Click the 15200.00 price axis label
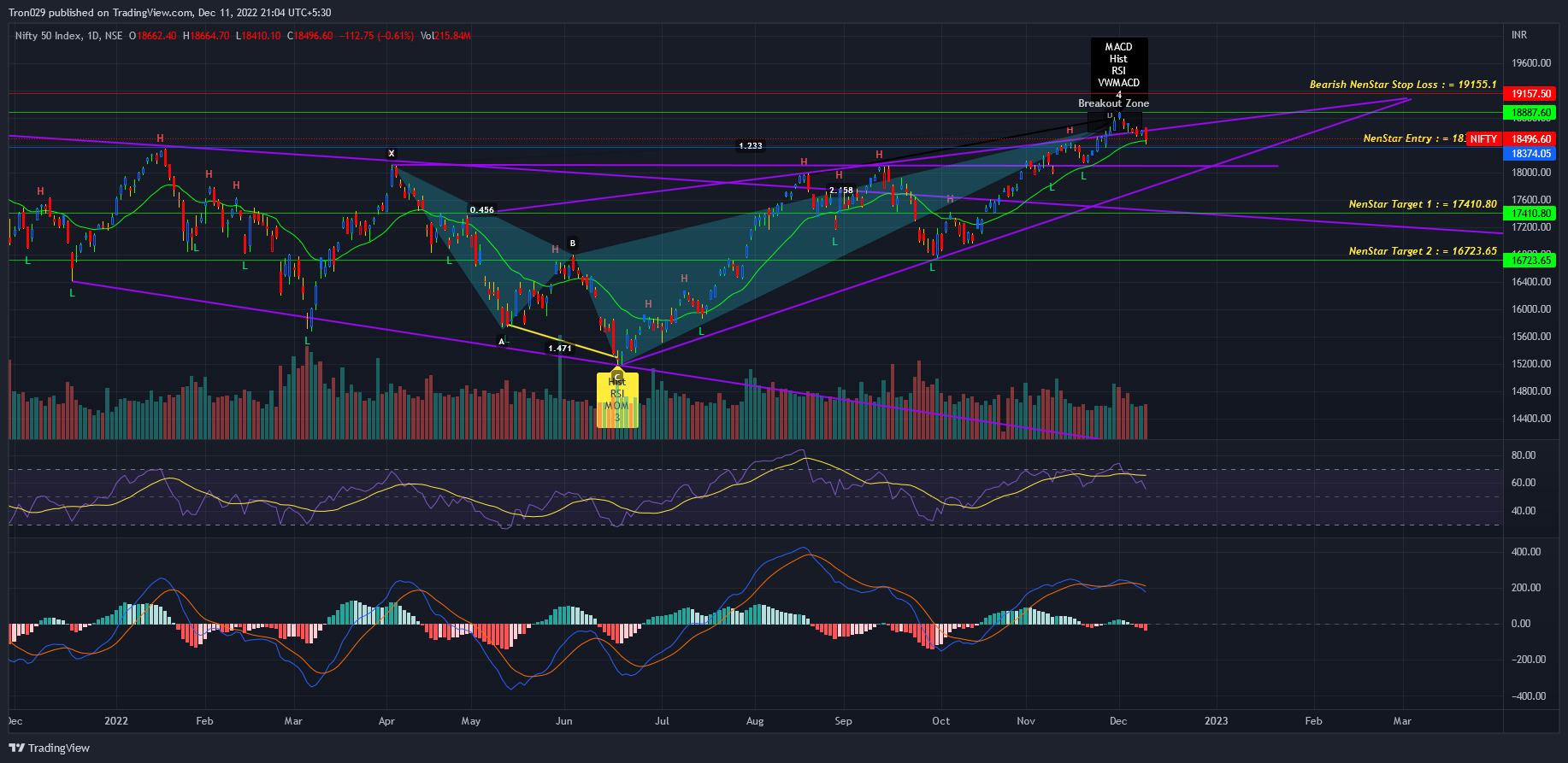The image size is (1568, 763). click(1530, 364)
